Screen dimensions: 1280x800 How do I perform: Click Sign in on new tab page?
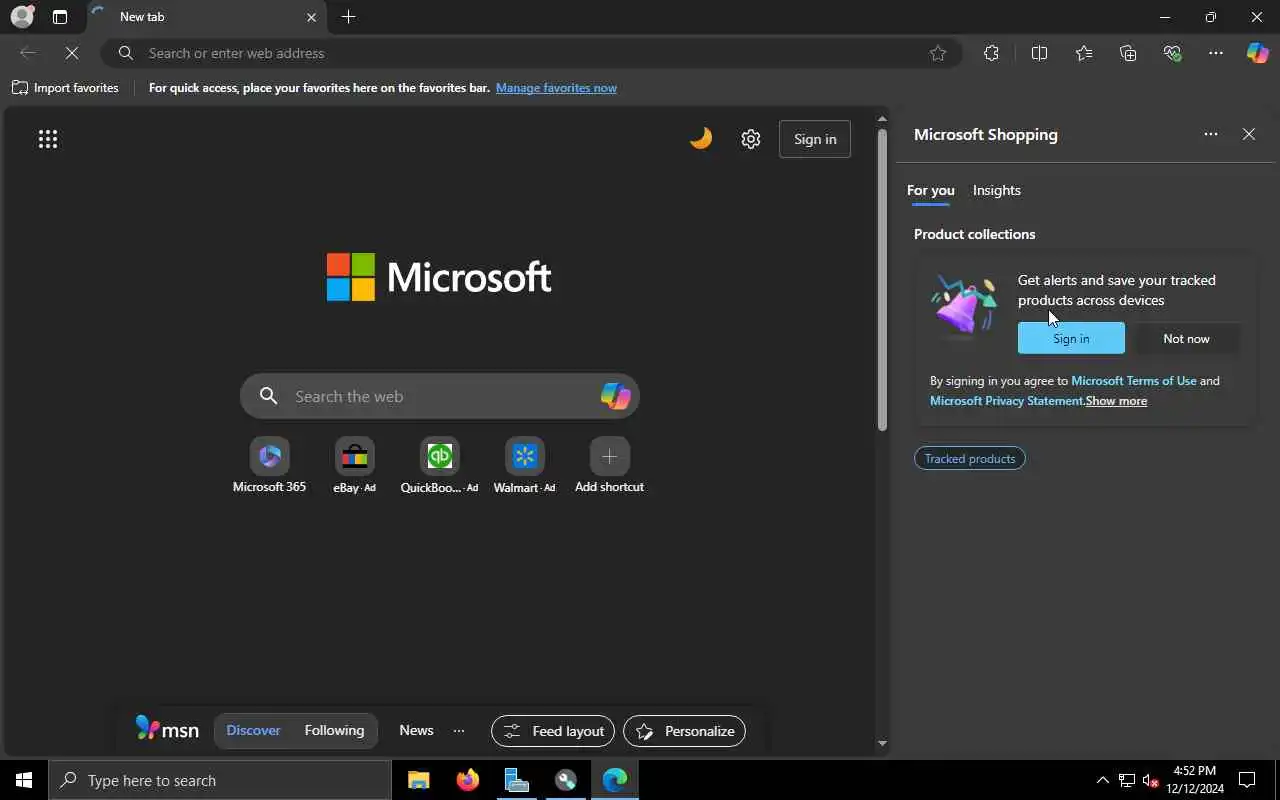coord(815,139)
